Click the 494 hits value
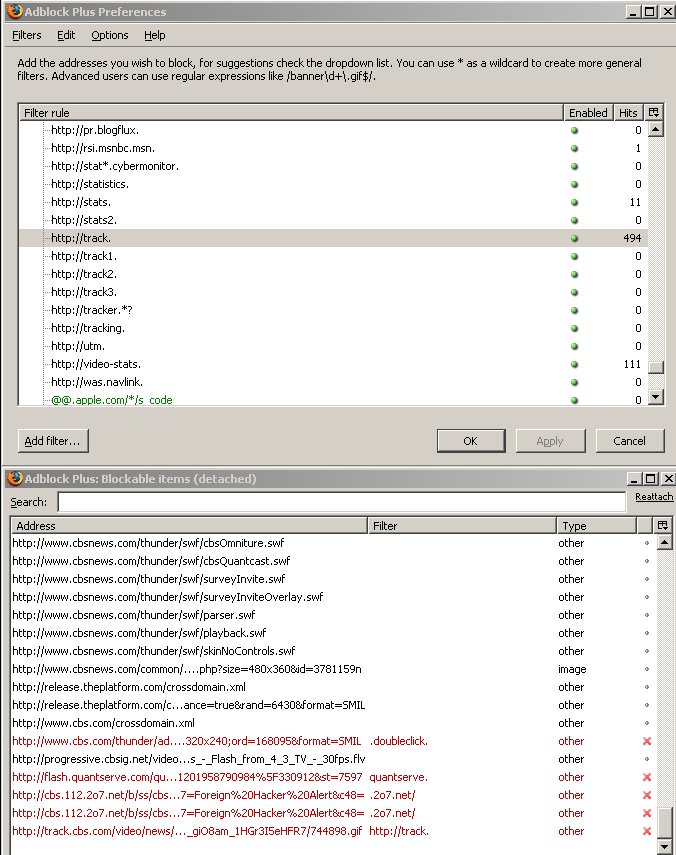The height and width of the screenshot is (855, 676). (632, 238)
